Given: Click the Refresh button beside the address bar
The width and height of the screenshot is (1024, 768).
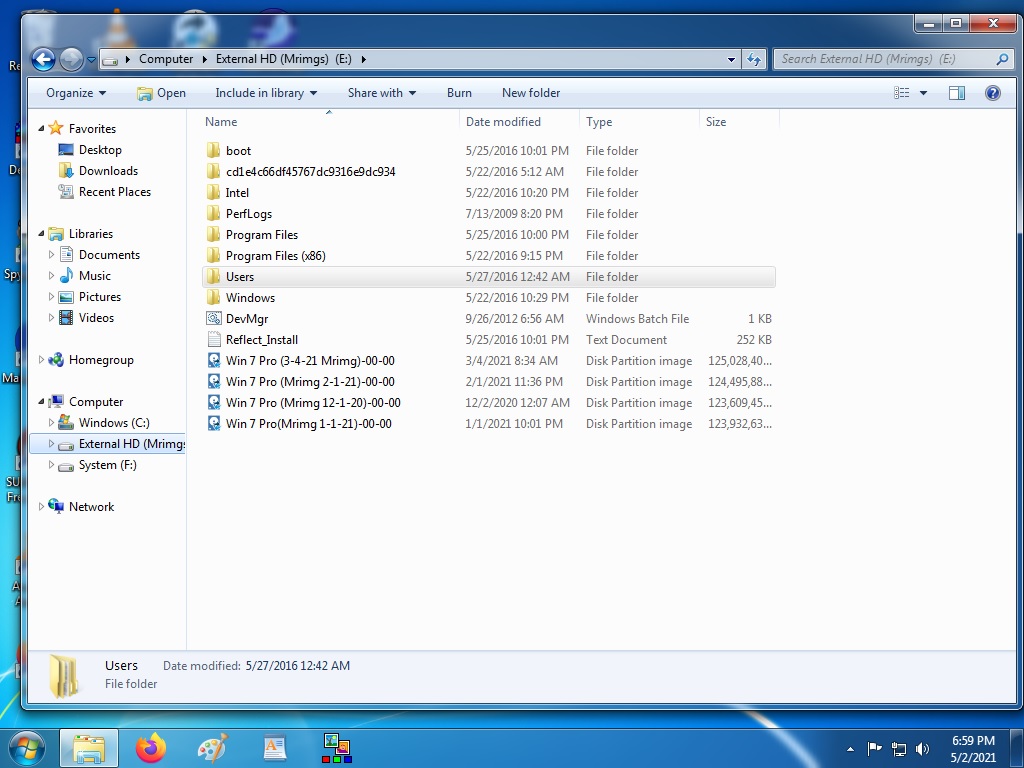Looking at the screenshot, I should 754,59.
